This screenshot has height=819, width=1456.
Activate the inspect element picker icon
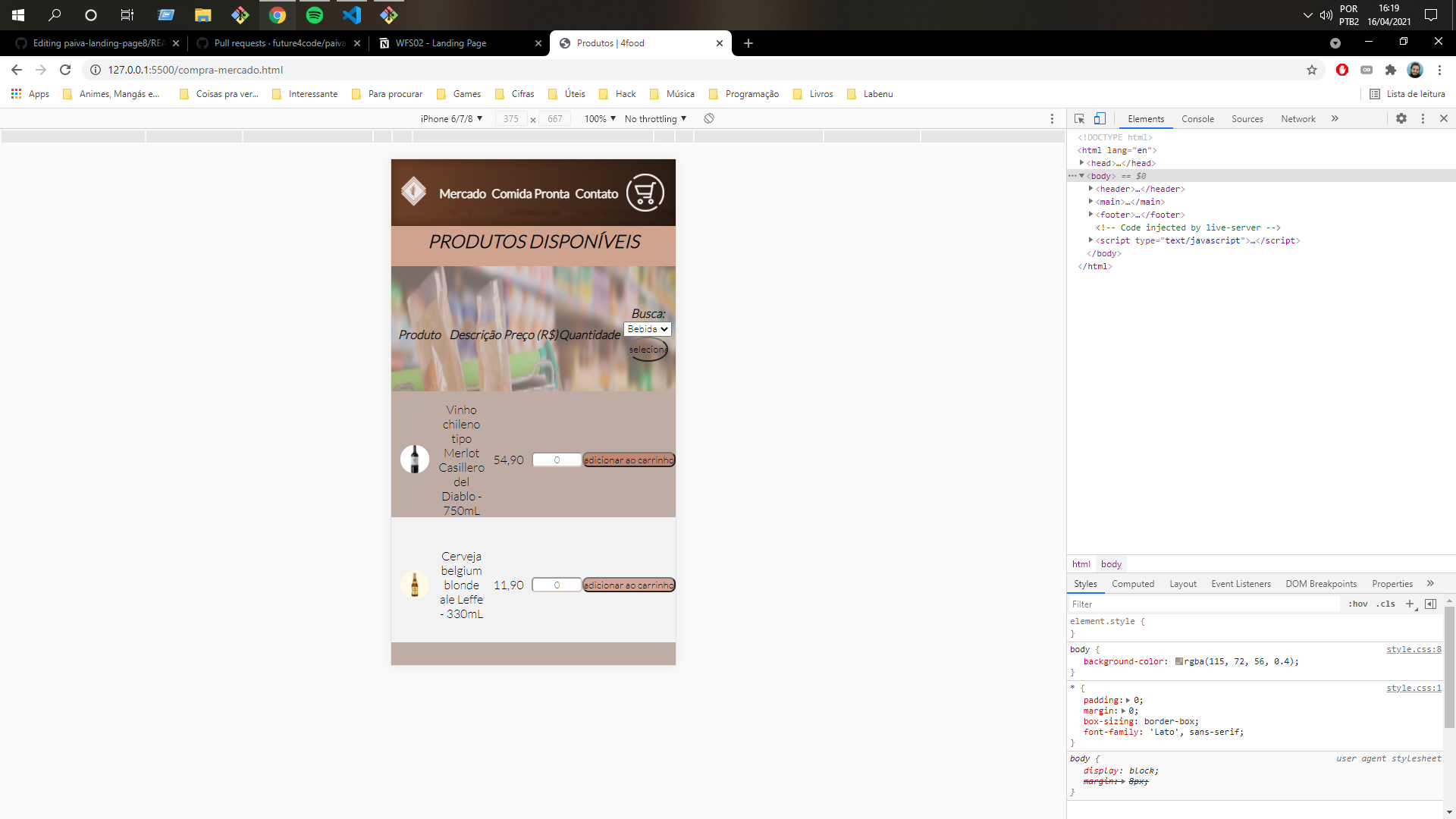[1079, 118]
